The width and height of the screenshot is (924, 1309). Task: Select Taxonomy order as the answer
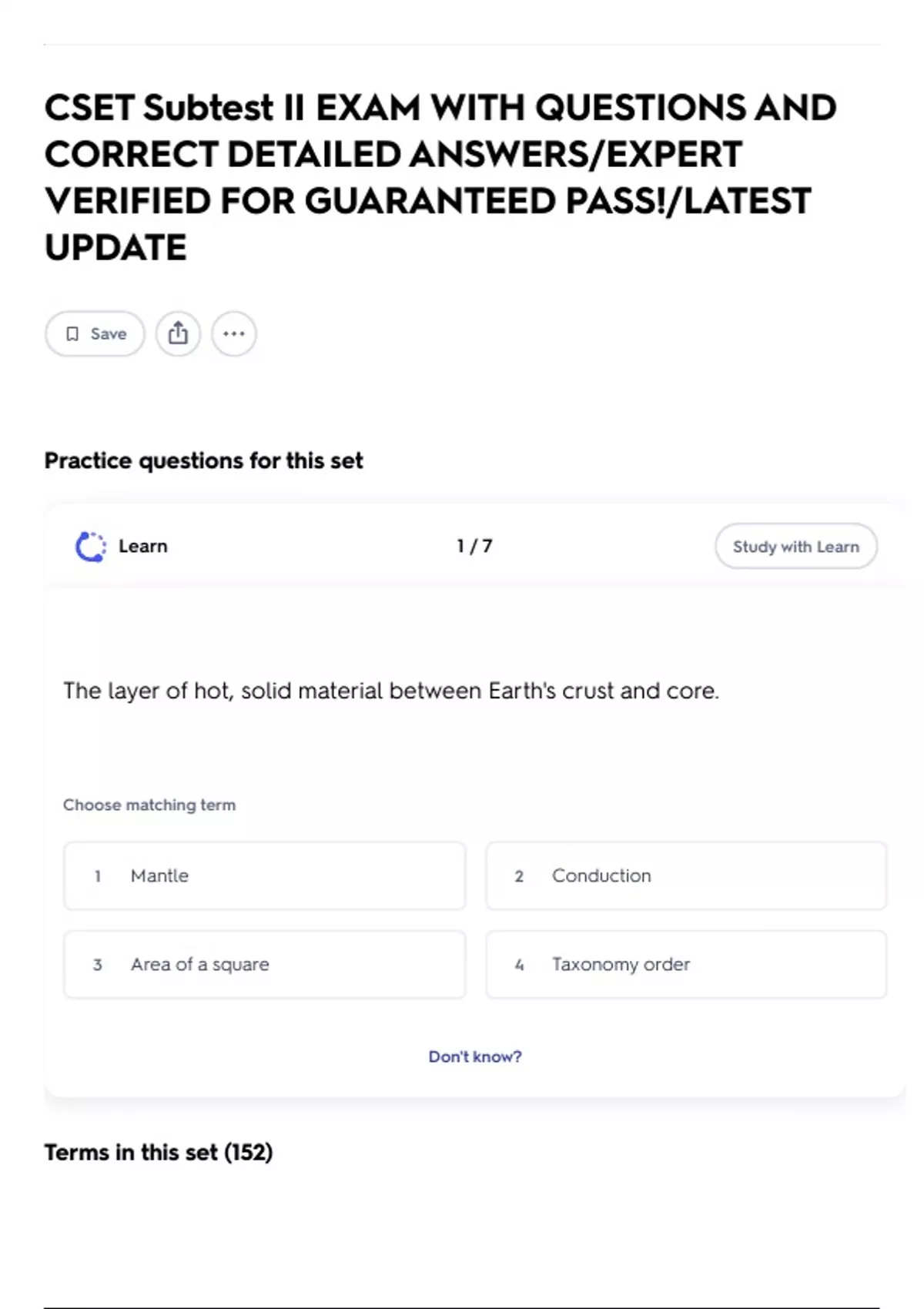pos(685,964)
